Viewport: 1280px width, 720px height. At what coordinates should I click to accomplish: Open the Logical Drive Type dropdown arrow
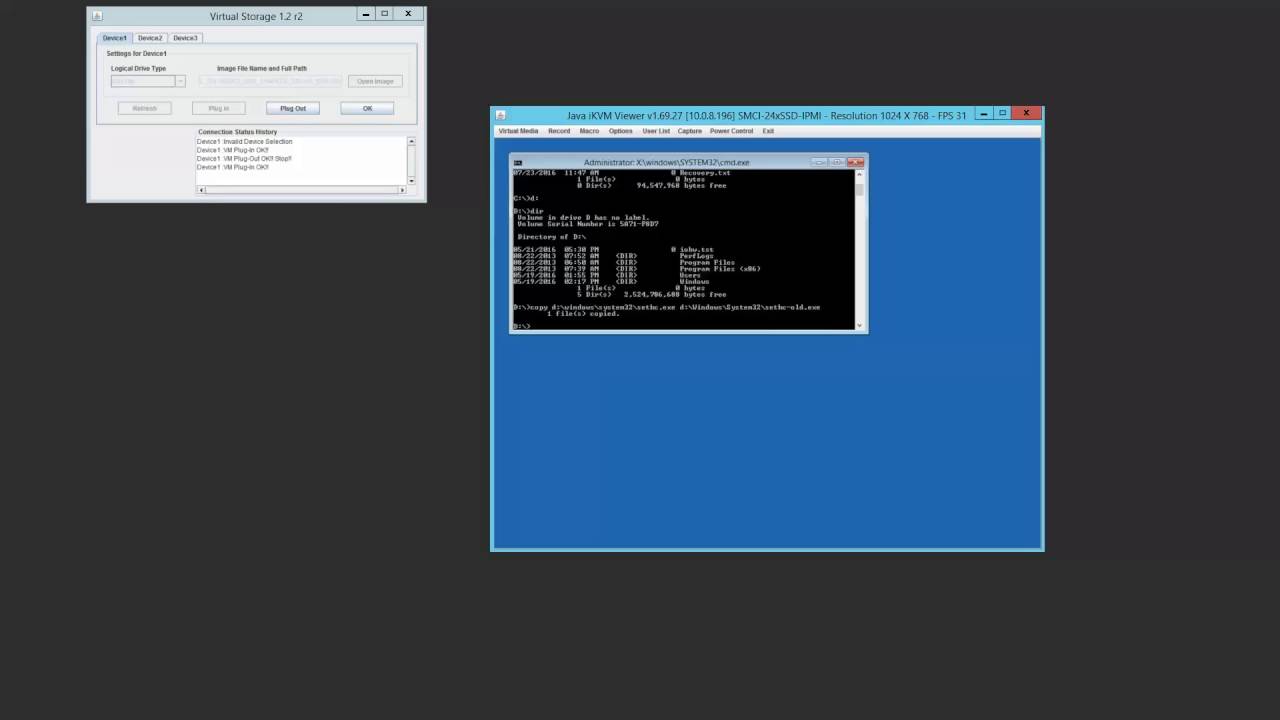point(180,81)
